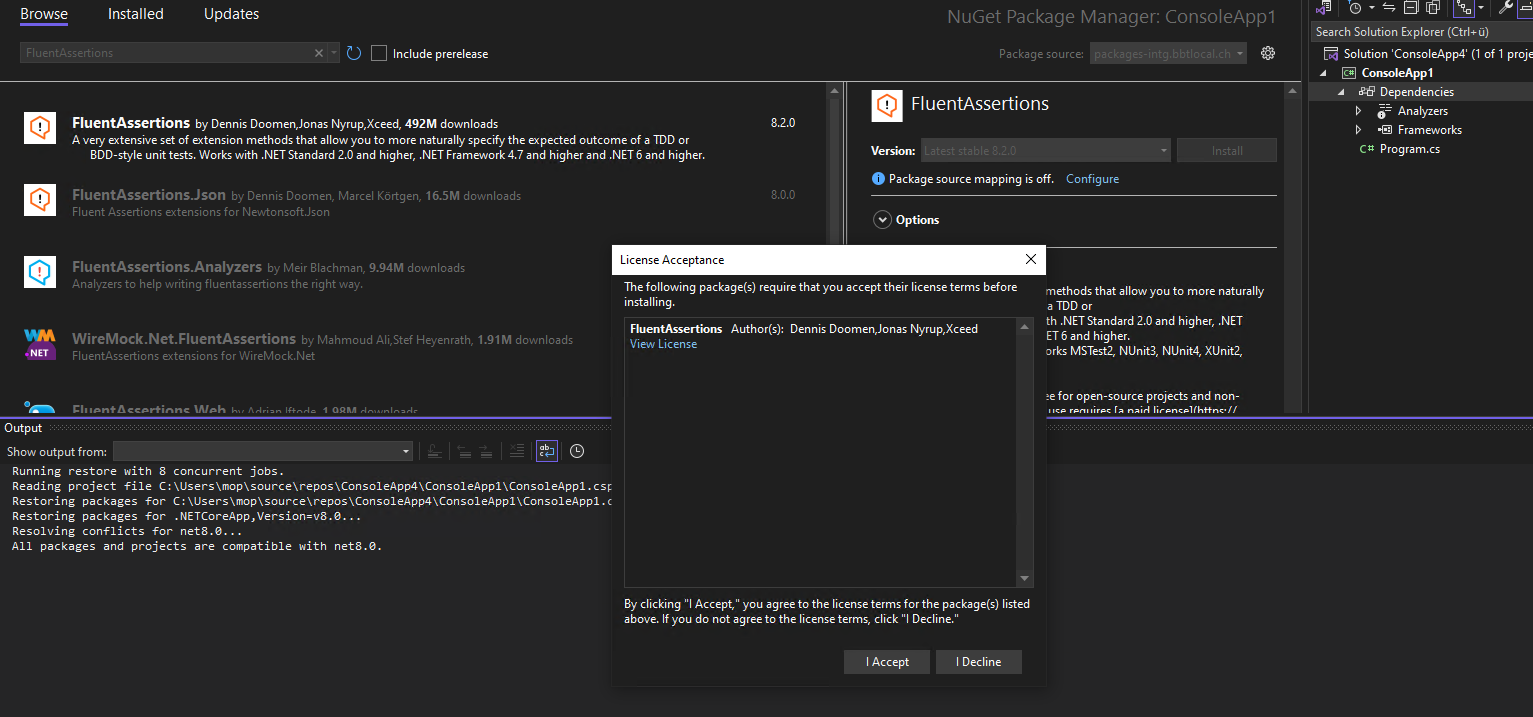This screenshot has height=717, width=1533.
Task: Expand Frameworks node arrow
Action: 1358,130
